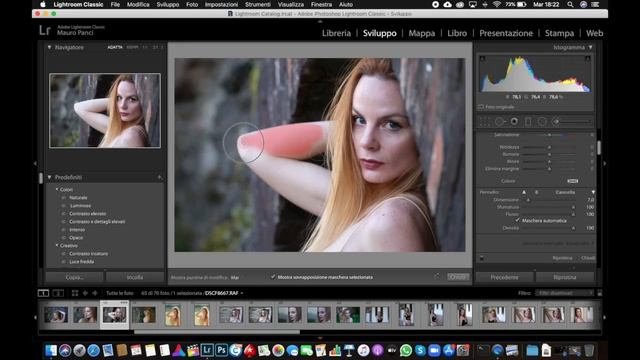The image size is (640, 360).
Task: Collapse the Navigatore panel
Action: pyautogui.click(x=49, y=47)
